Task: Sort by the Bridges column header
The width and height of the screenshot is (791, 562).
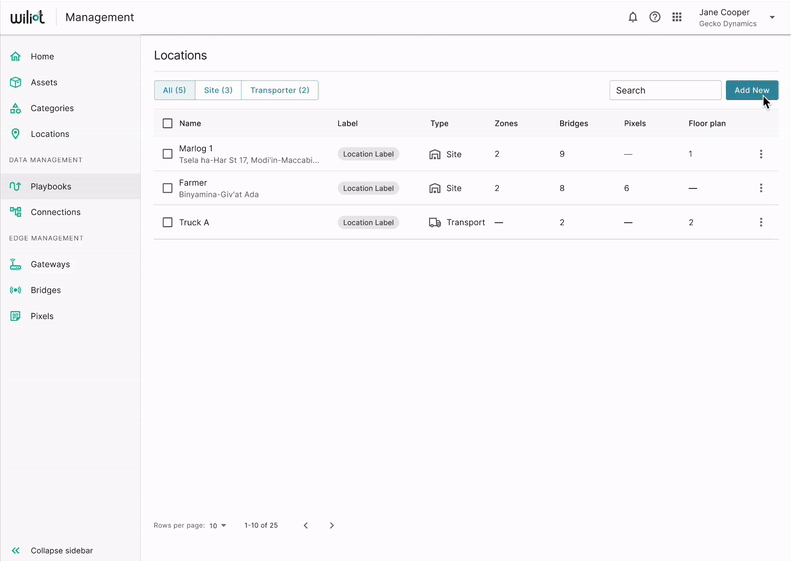Action: [574, 123]
